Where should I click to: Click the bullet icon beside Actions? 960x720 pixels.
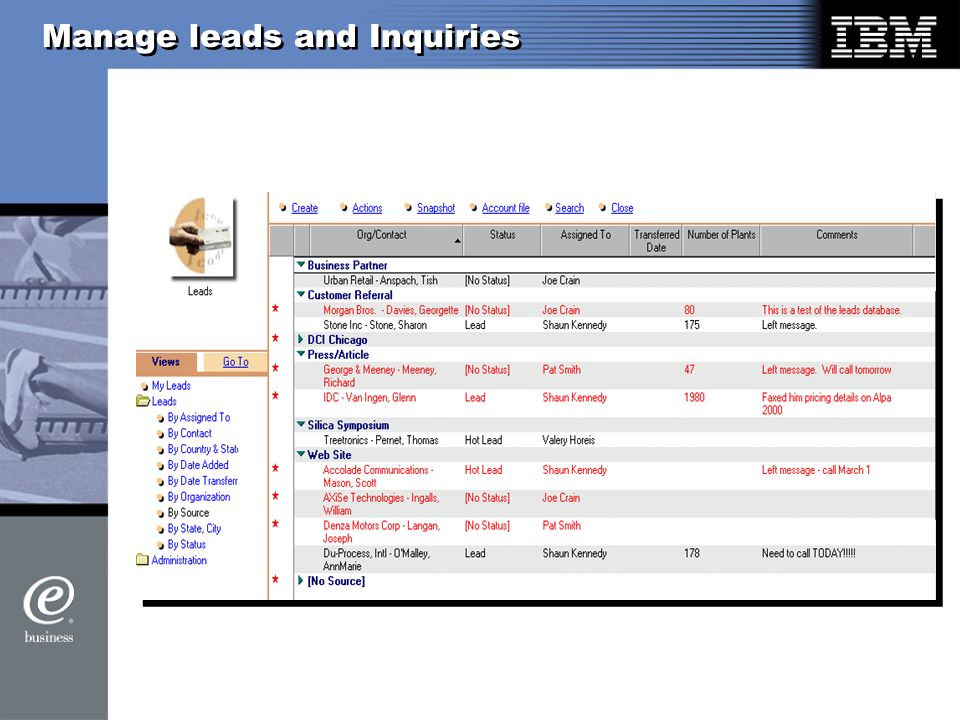click(x=343, y=208)
